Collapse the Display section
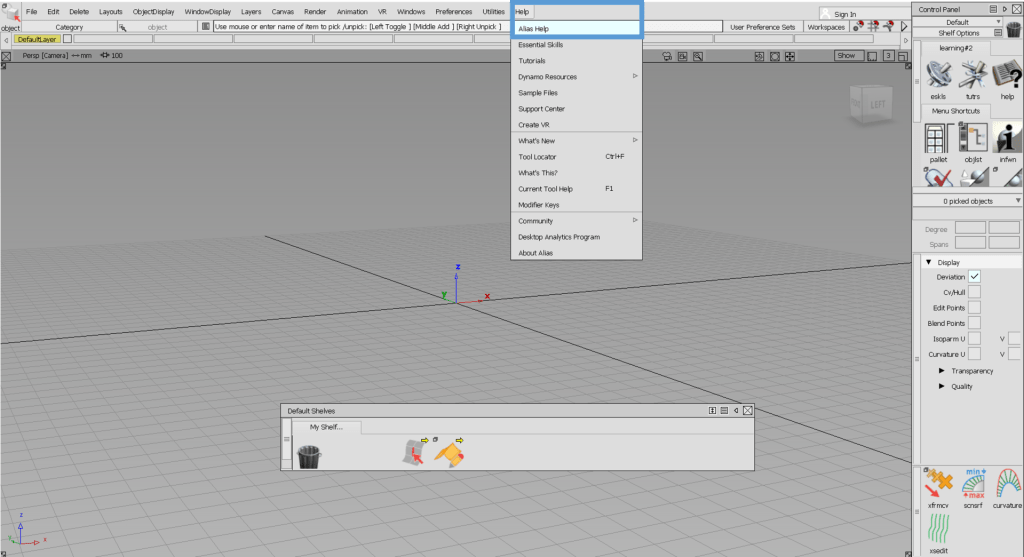 (929, 262)
